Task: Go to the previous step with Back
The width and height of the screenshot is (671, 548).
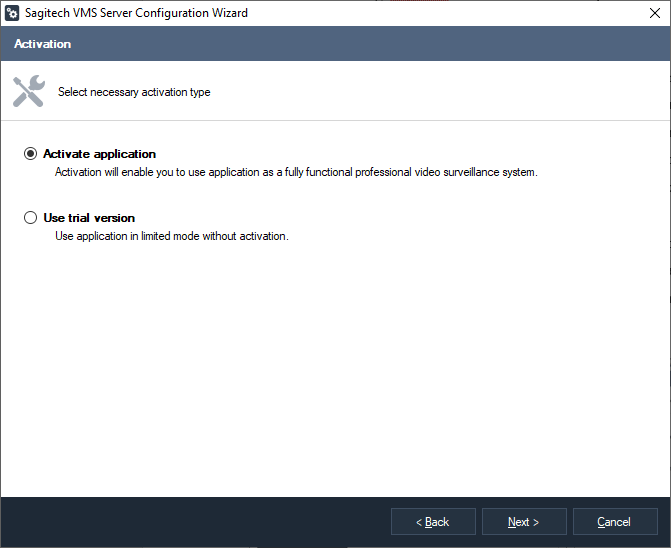Action: [433, 522]
